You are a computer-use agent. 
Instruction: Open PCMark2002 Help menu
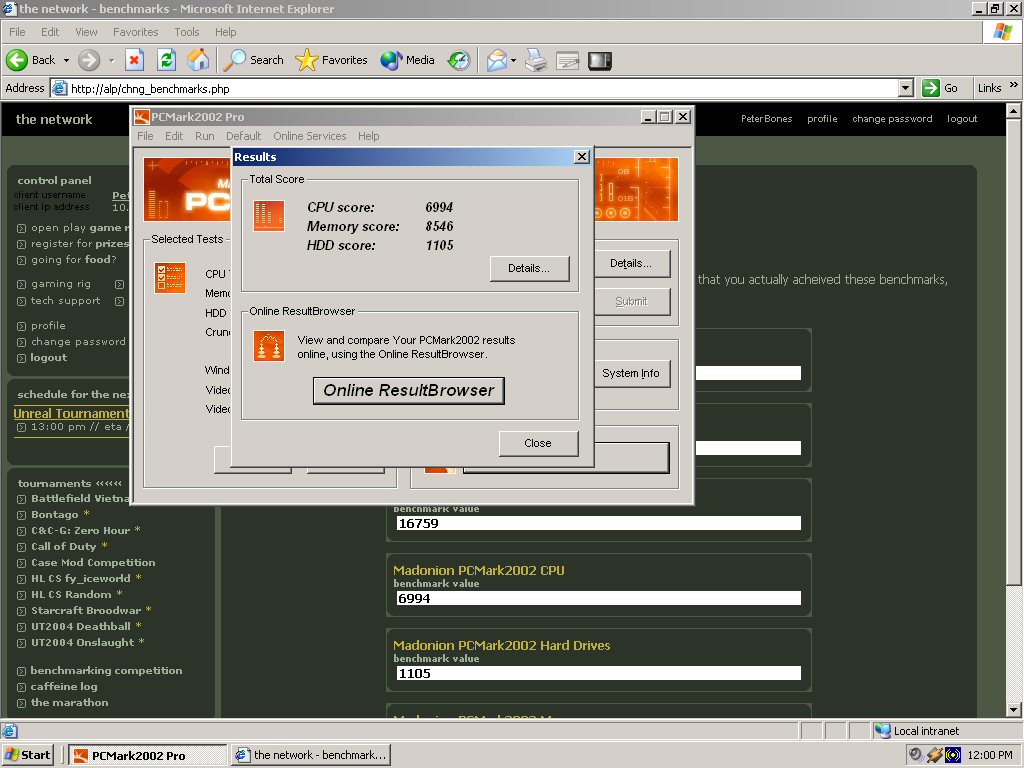click(x=368, y=136)
